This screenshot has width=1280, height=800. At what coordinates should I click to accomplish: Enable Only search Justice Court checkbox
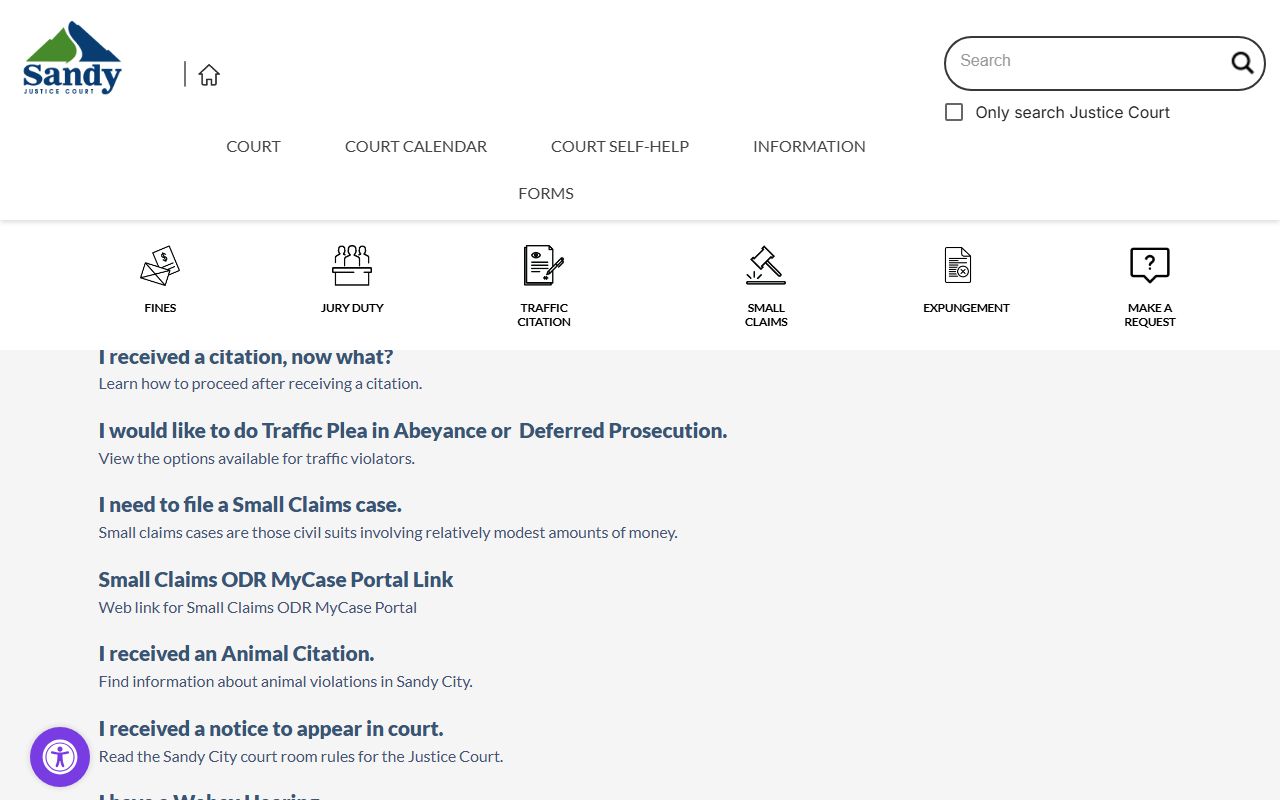pos(954,112)
